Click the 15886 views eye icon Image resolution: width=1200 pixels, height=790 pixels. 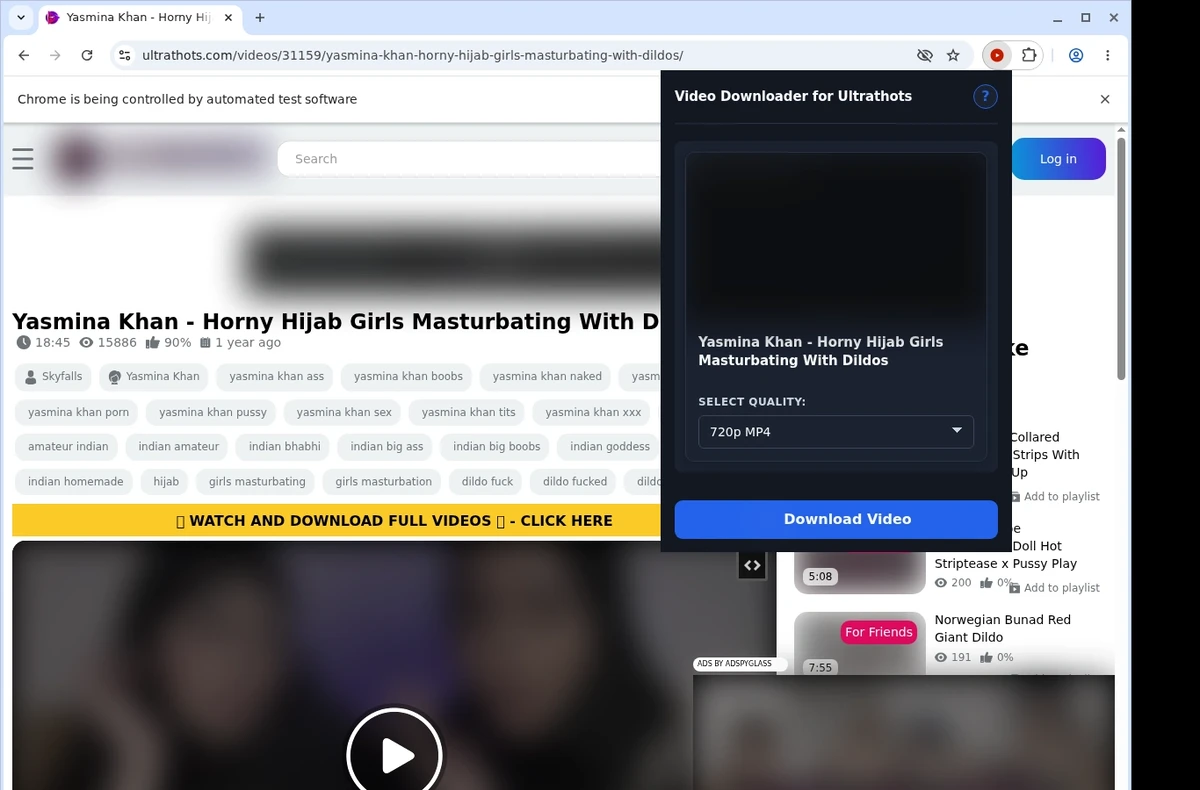[x=86, y=343]
